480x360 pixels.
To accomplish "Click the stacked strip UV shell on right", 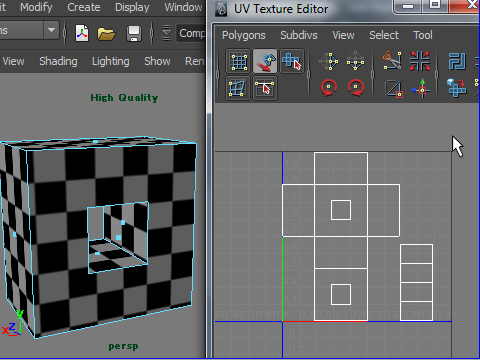I will pos(416,283).
